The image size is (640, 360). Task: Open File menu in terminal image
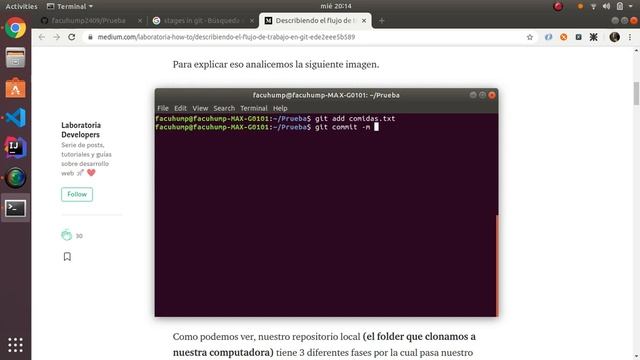[163, 108]
